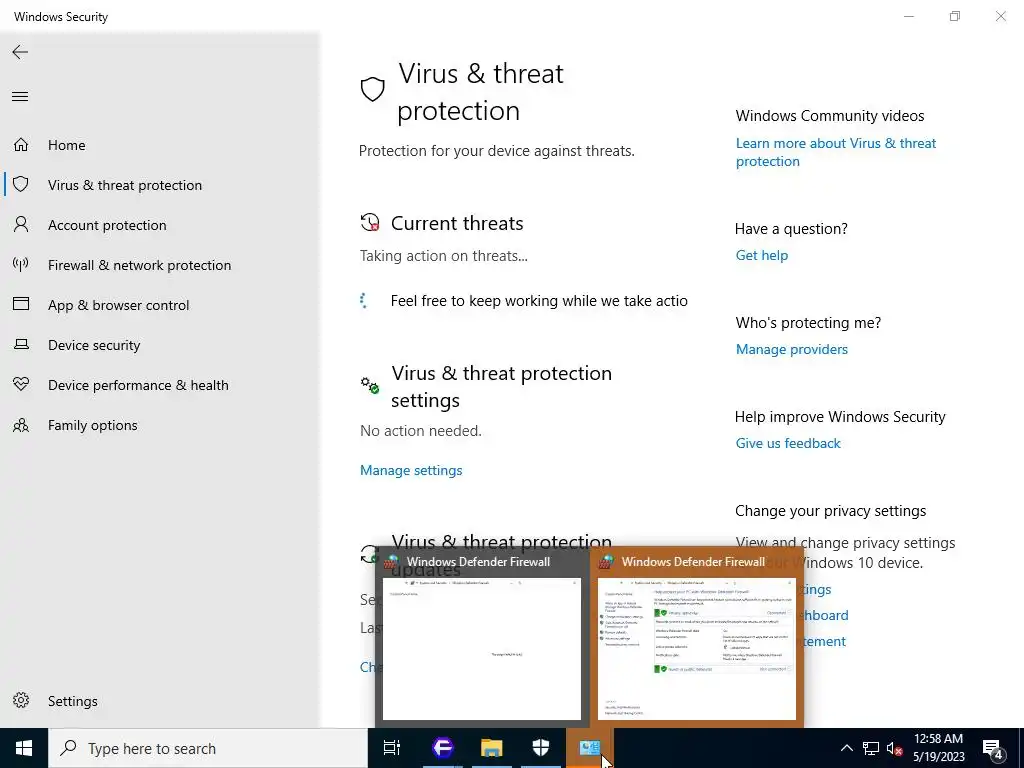1024x768 pixels.
Task: Click the Family options people icon
Action: tap(21, 425)
